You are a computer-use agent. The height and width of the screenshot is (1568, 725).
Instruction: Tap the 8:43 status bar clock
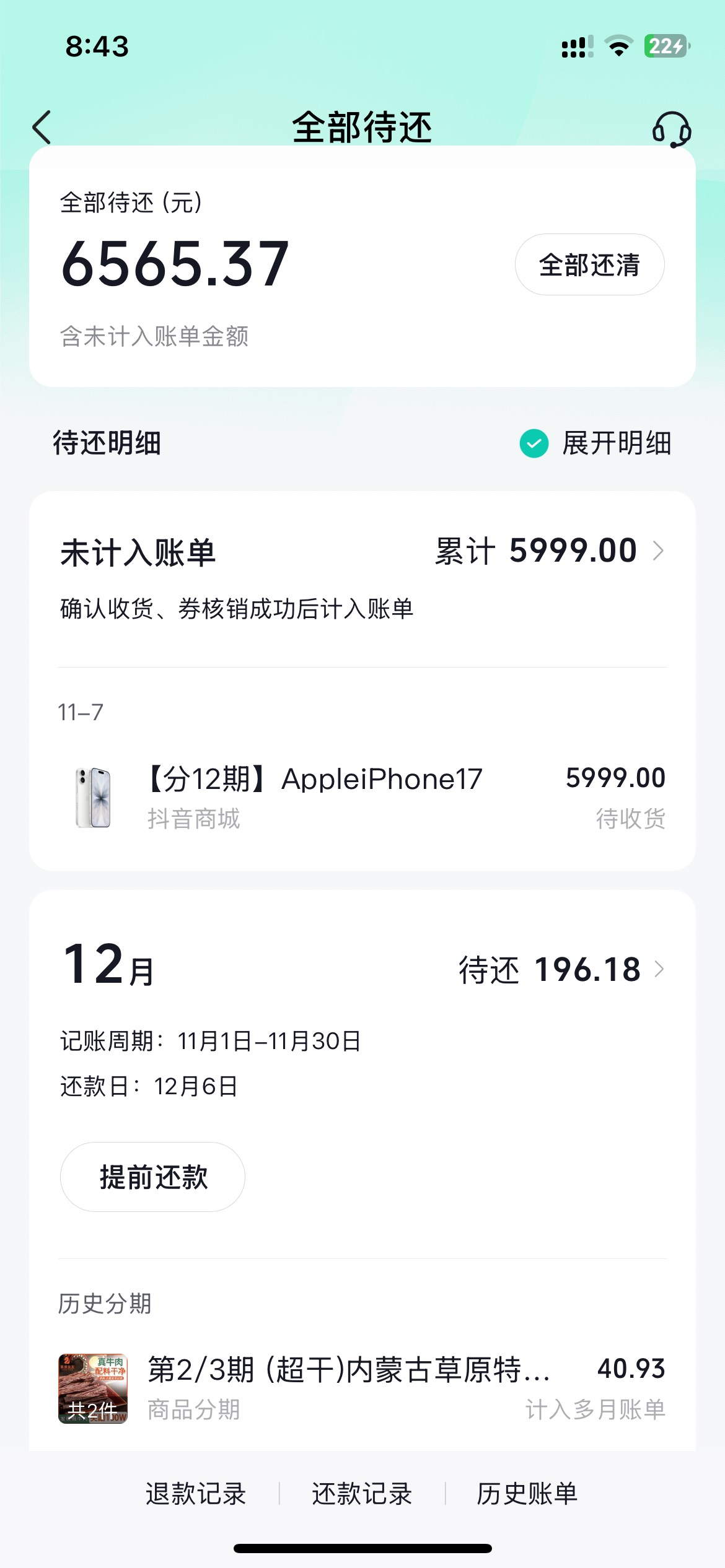coord(97,46)
